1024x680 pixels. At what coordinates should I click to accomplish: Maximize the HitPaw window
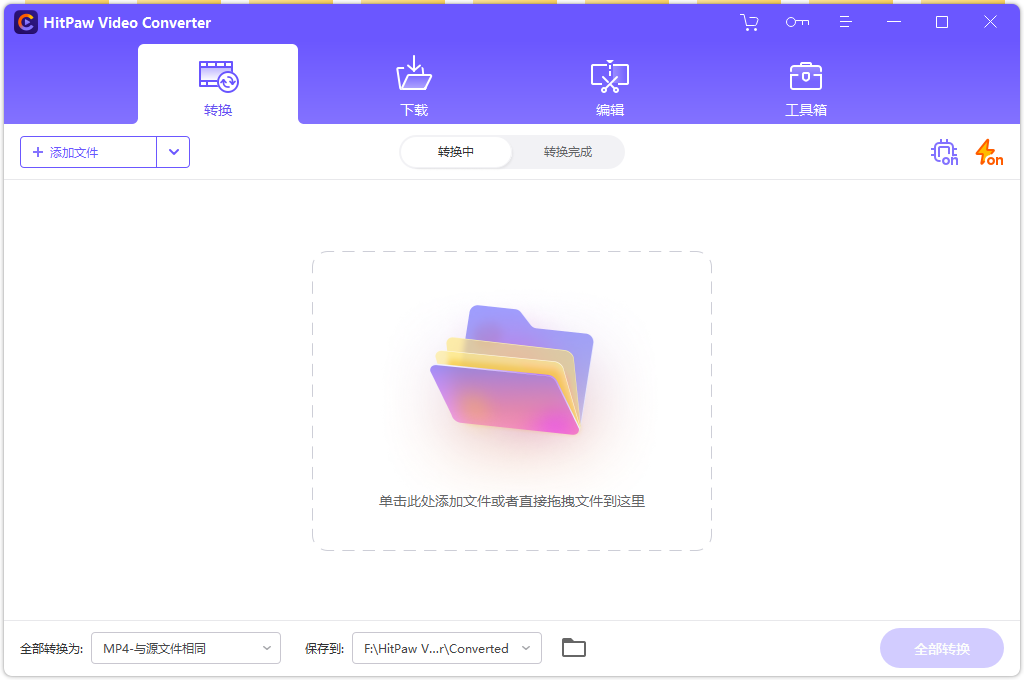point(942,22)
